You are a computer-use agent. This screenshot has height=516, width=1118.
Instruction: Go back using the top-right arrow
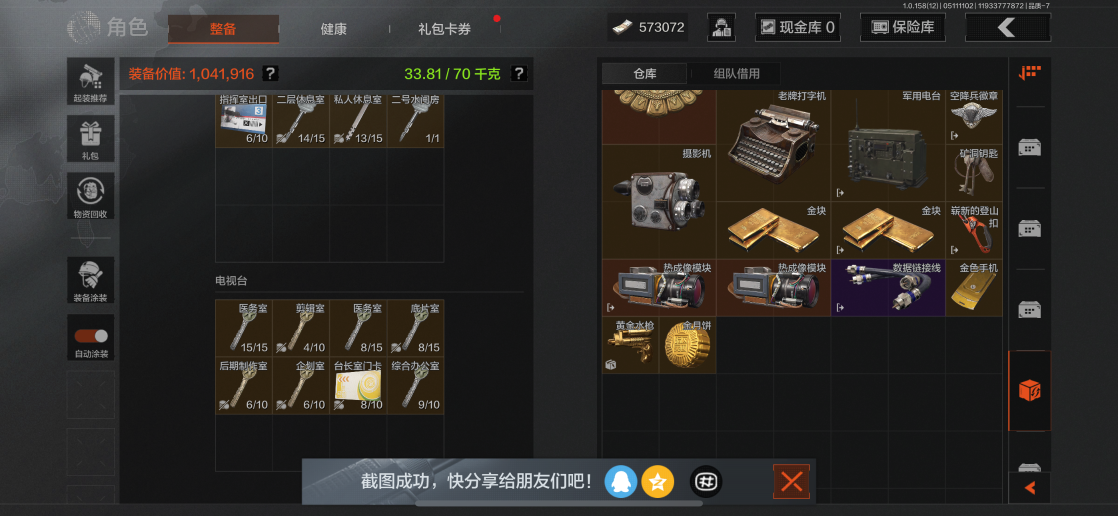tap(1007, 28)
